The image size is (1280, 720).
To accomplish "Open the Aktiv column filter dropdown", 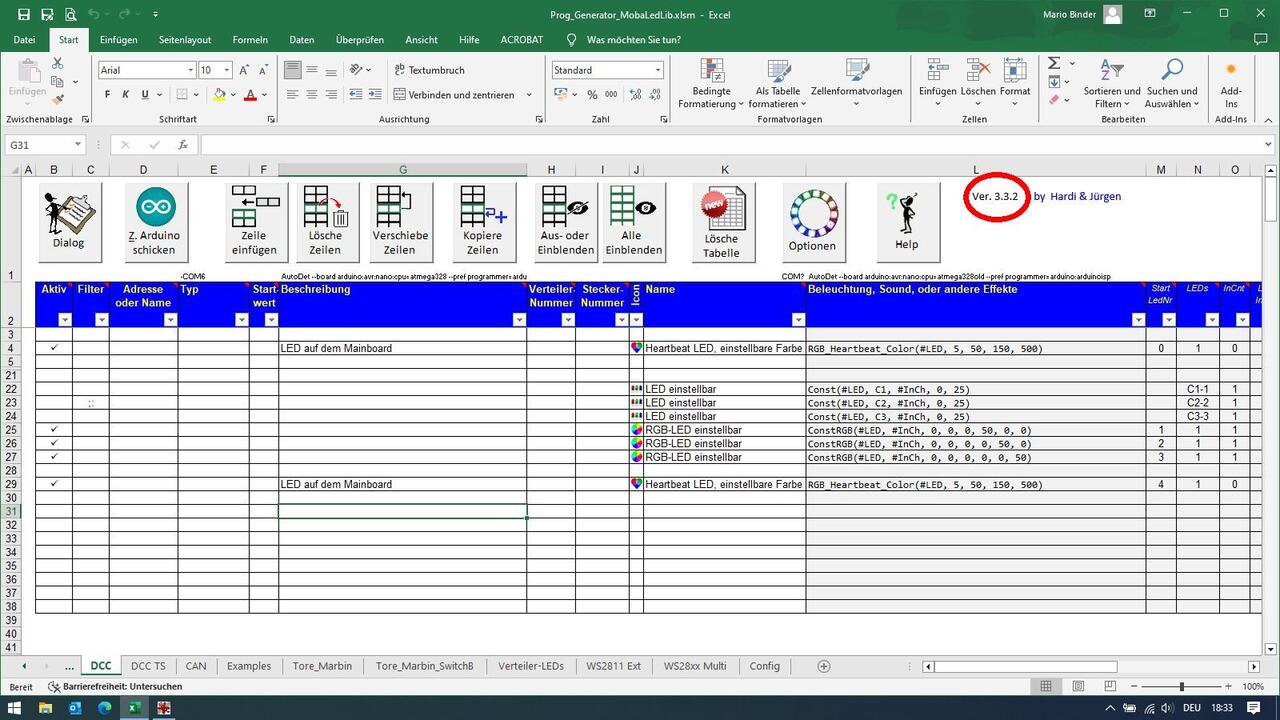I will (65, 320).
